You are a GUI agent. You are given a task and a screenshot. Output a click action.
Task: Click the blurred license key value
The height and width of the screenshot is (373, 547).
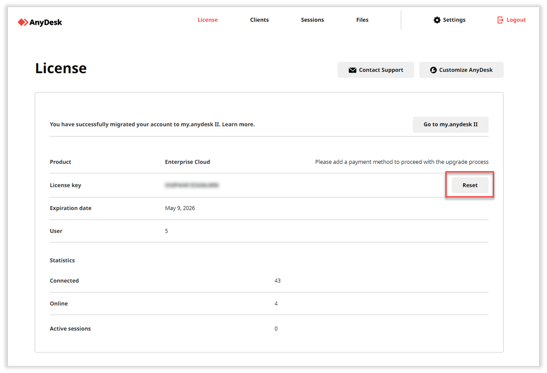point(192,185)
